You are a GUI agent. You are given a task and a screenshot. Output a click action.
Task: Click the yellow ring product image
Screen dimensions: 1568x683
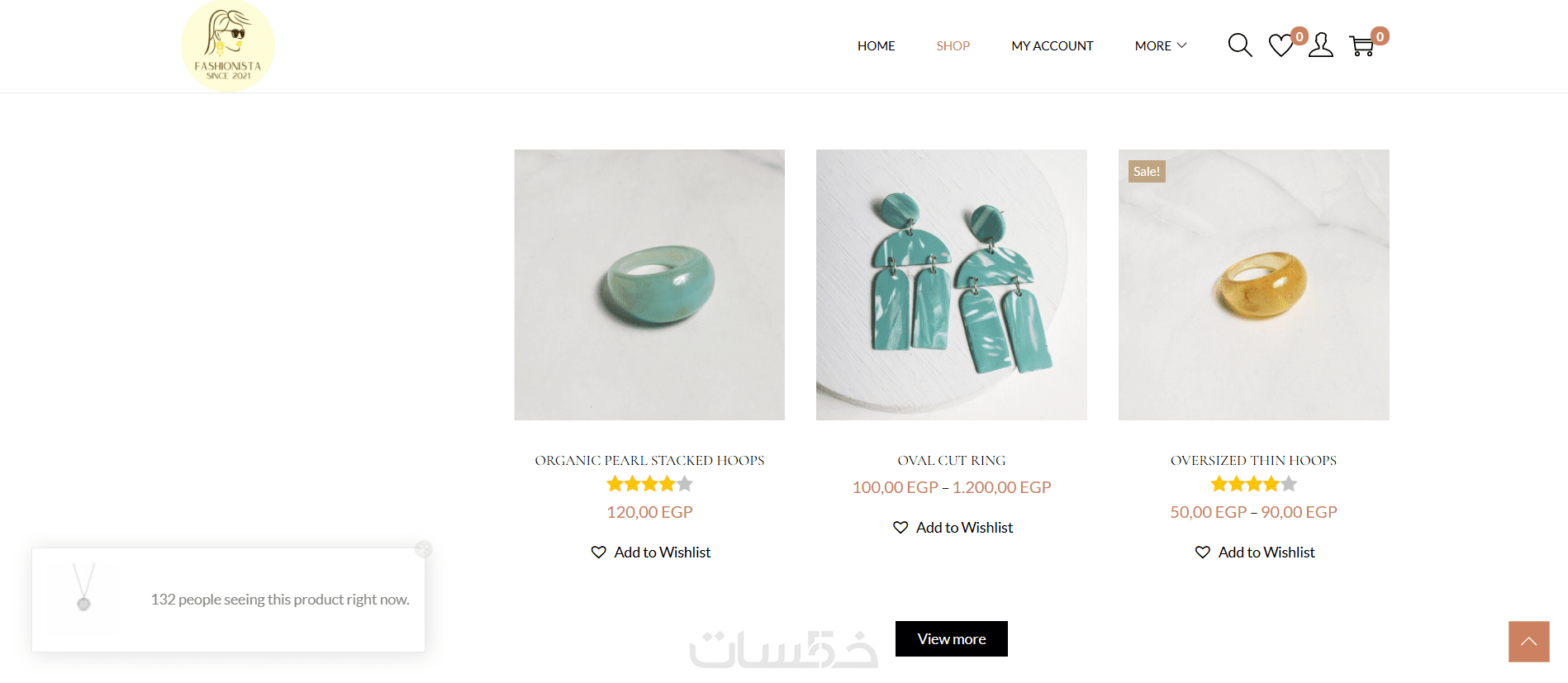(1254, 285)
